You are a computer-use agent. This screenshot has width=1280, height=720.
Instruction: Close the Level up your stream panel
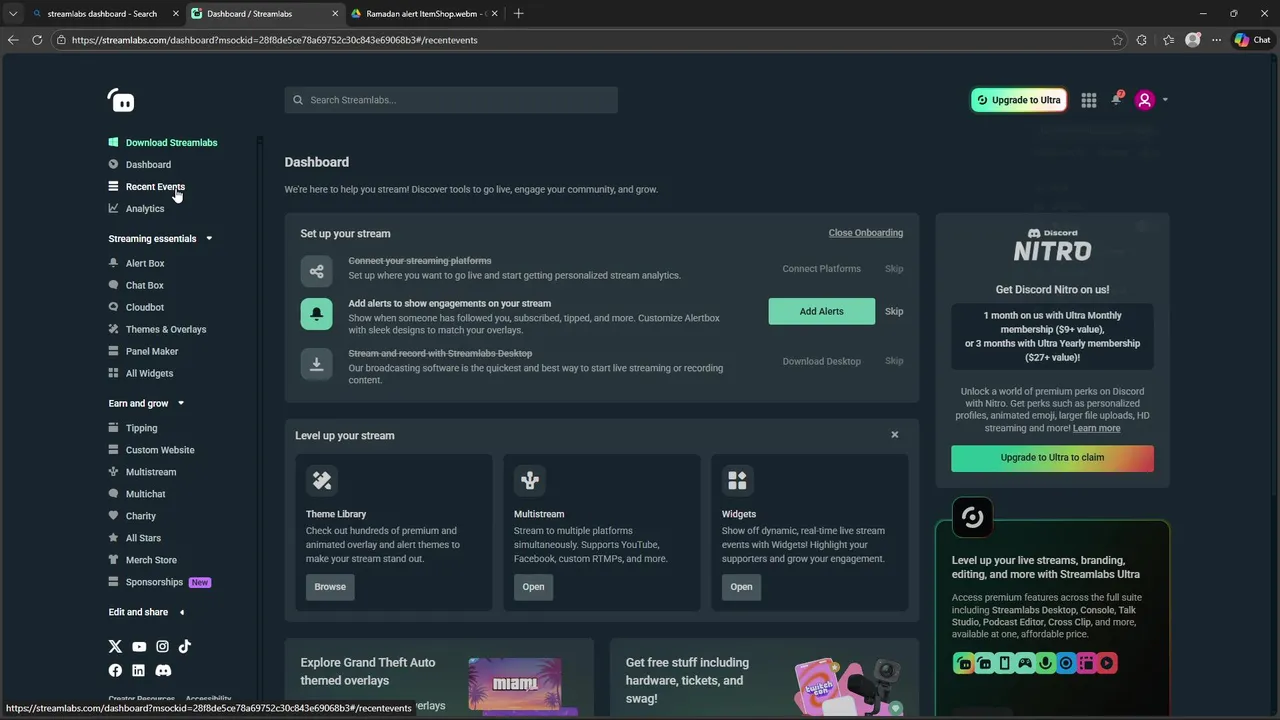point(895,435)
